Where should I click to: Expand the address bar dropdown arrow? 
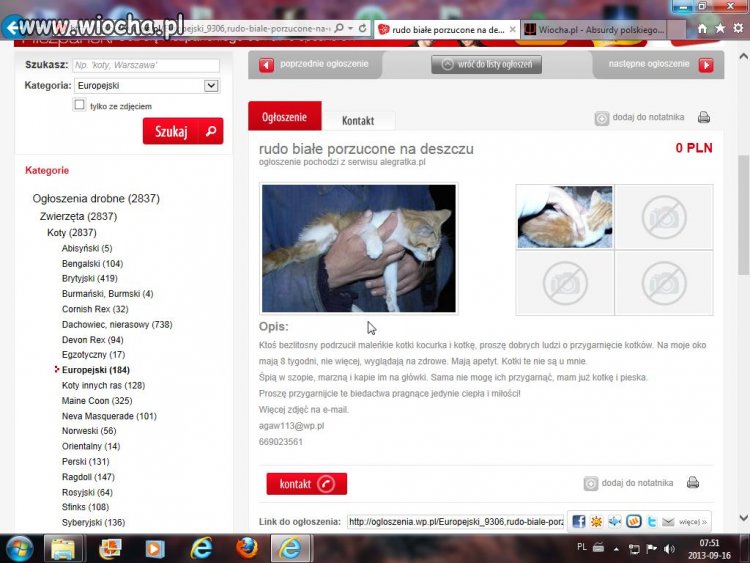(351, 29)
